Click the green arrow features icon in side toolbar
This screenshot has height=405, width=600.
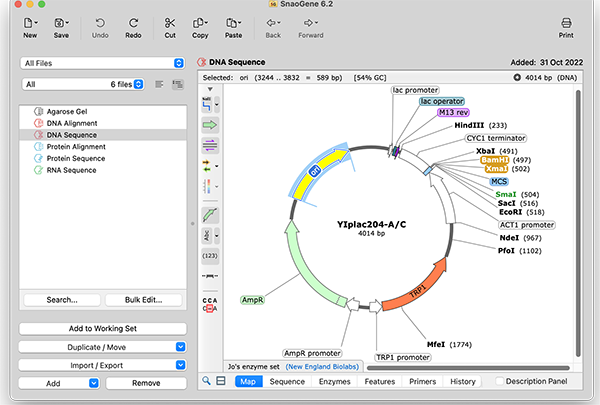(210, 125)
